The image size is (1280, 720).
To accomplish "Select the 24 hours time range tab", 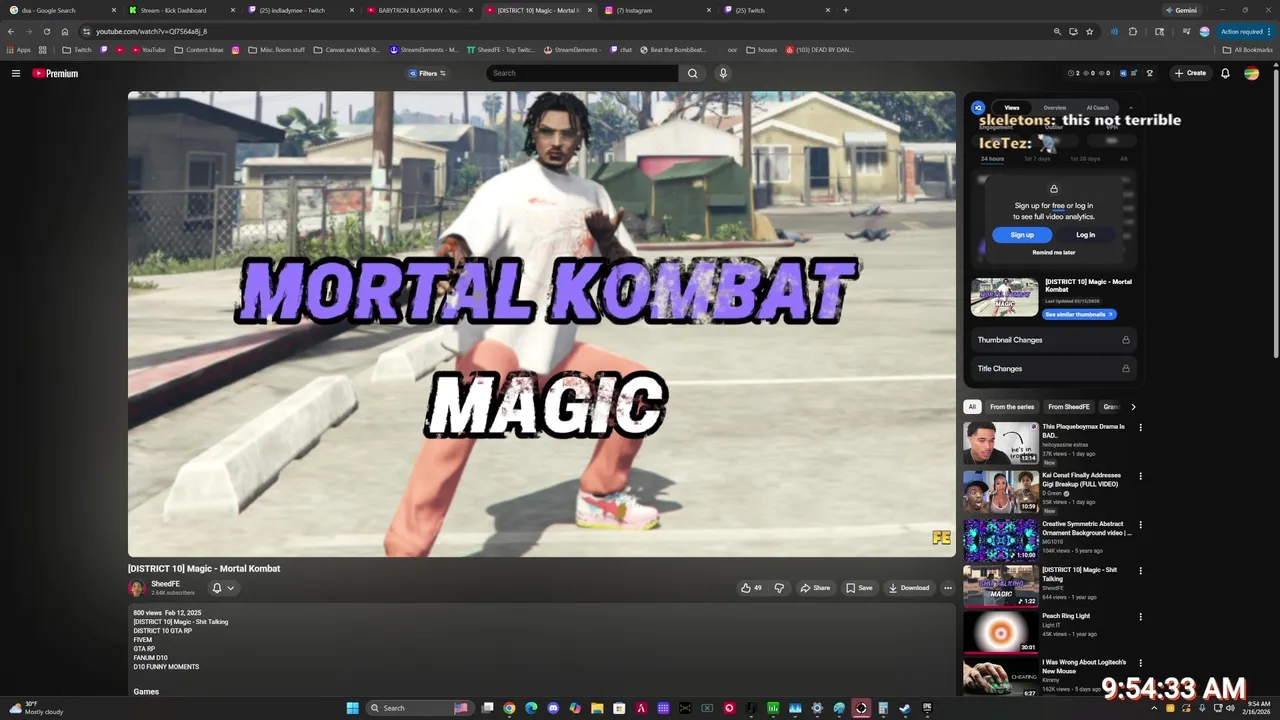I will tap(992, 159).
